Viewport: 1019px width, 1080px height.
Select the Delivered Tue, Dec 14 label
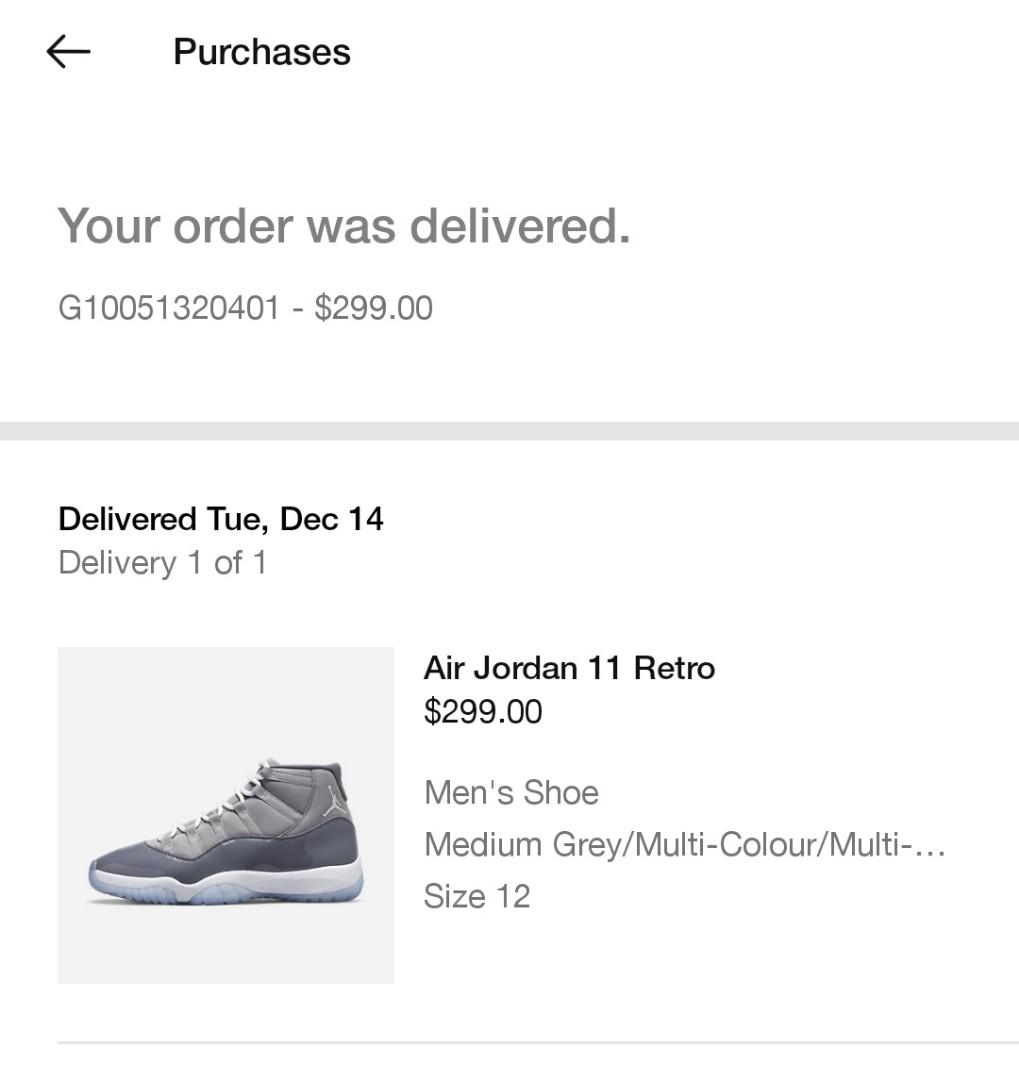(220, 519)
